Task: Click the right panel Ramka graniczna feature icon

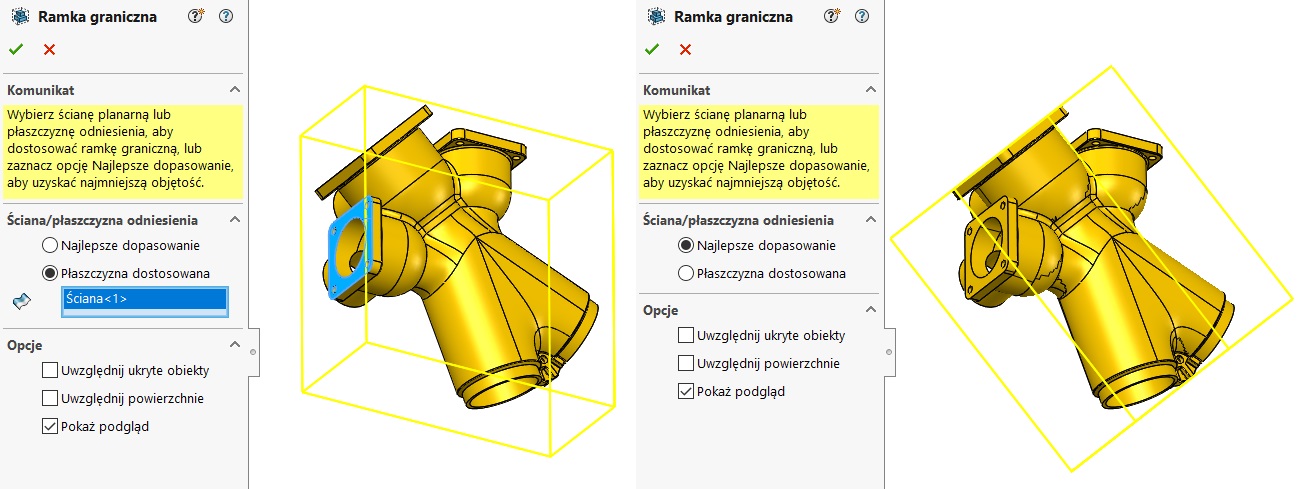Action: [x=656, y=16]
